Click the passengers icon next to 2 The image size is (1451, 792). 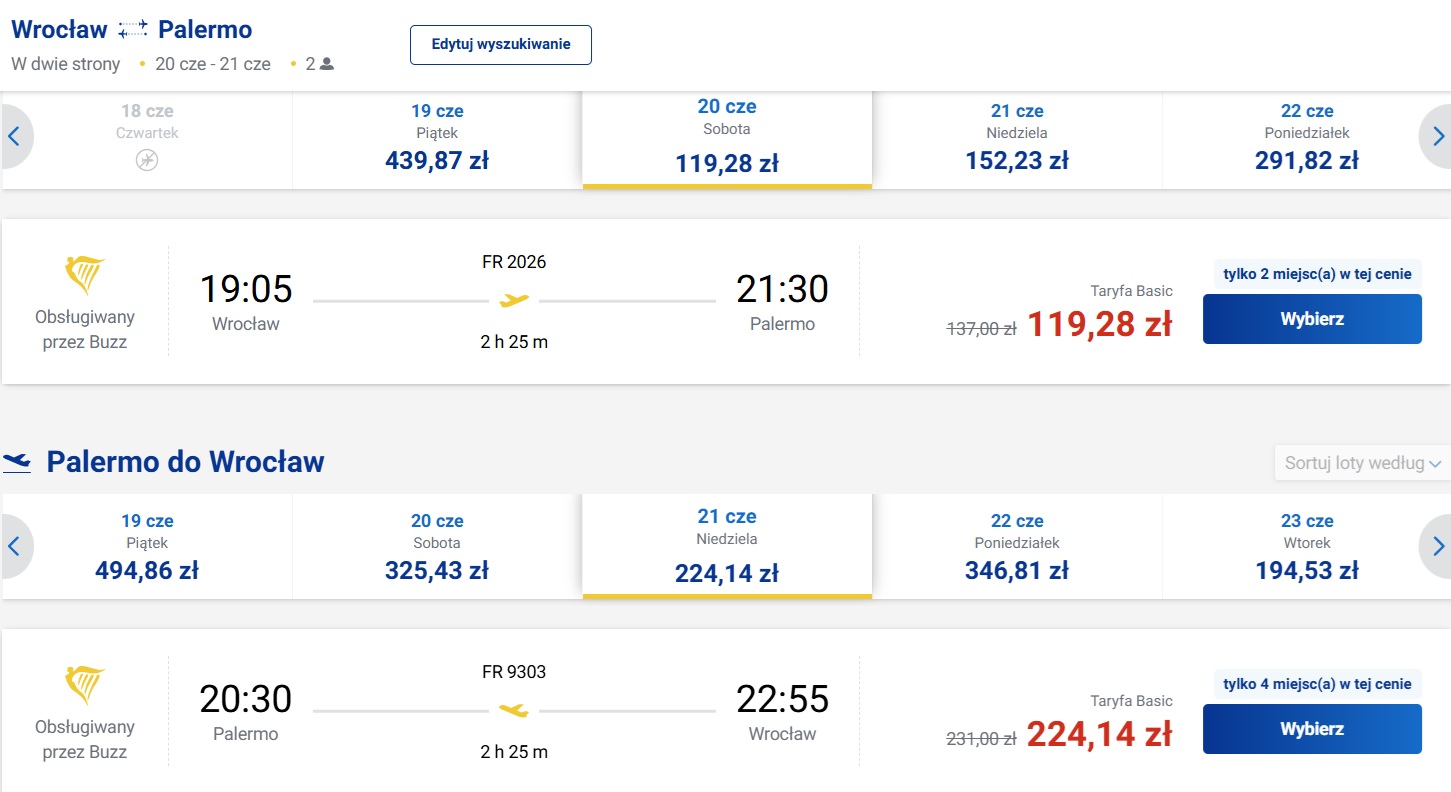point(327,64)
